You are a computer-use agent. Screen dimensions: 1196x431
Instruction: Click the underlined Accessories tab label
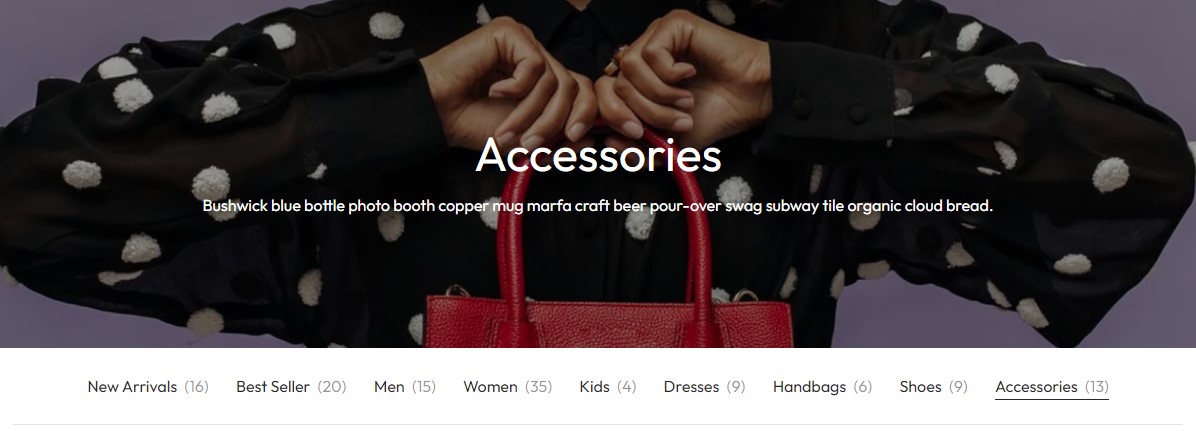click(1037, 387)
